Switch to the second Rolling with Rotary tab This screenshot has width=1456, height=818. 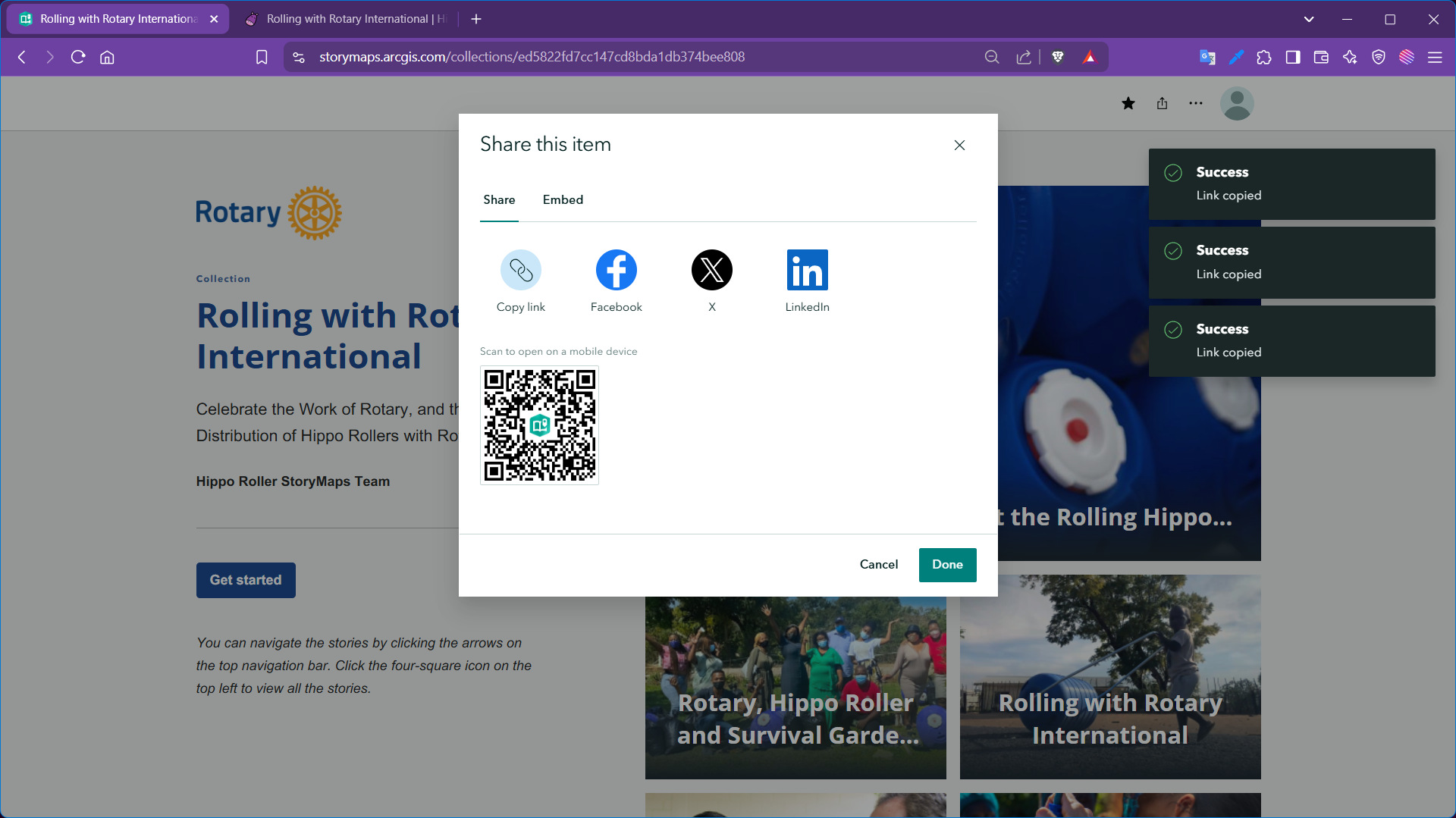click(347, 19)
